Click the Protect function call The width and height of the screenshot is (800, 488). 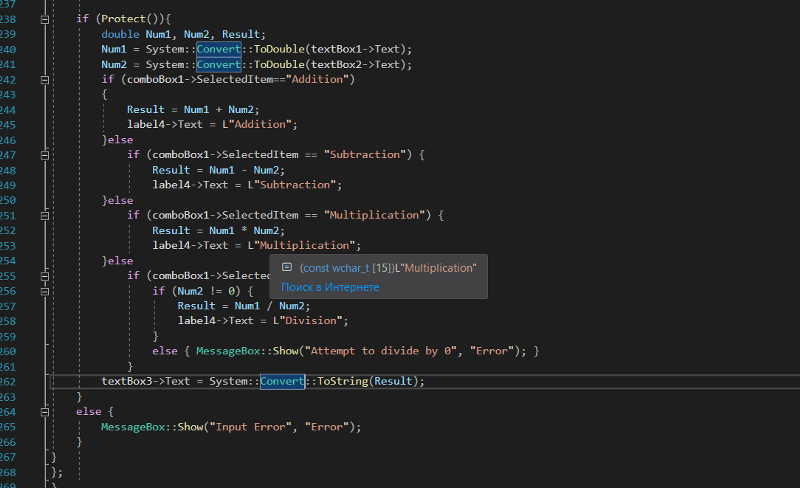pos(123,19)
